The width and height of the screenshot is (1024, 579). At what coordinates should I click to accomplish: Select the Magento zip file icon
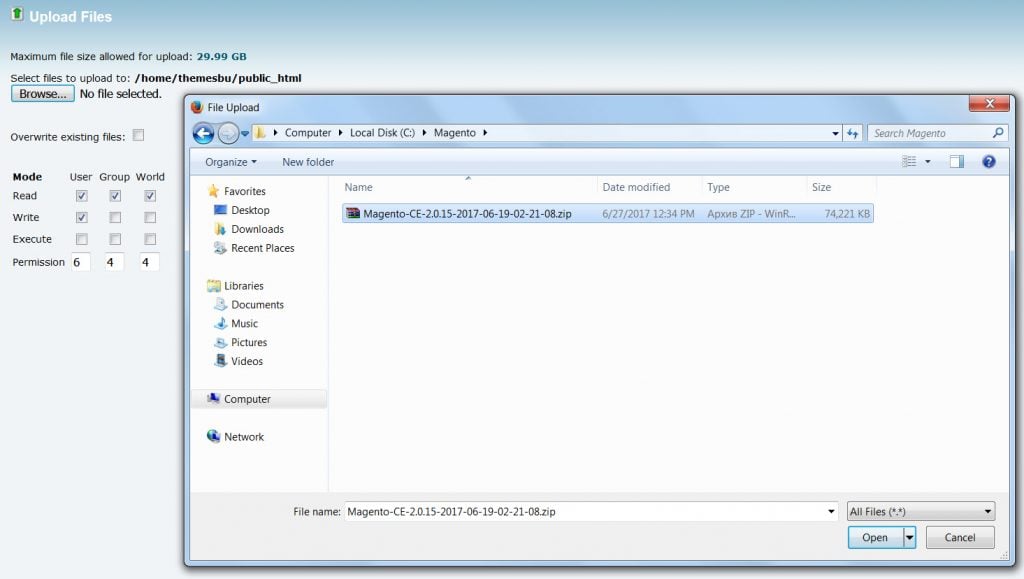pos(353,213)
